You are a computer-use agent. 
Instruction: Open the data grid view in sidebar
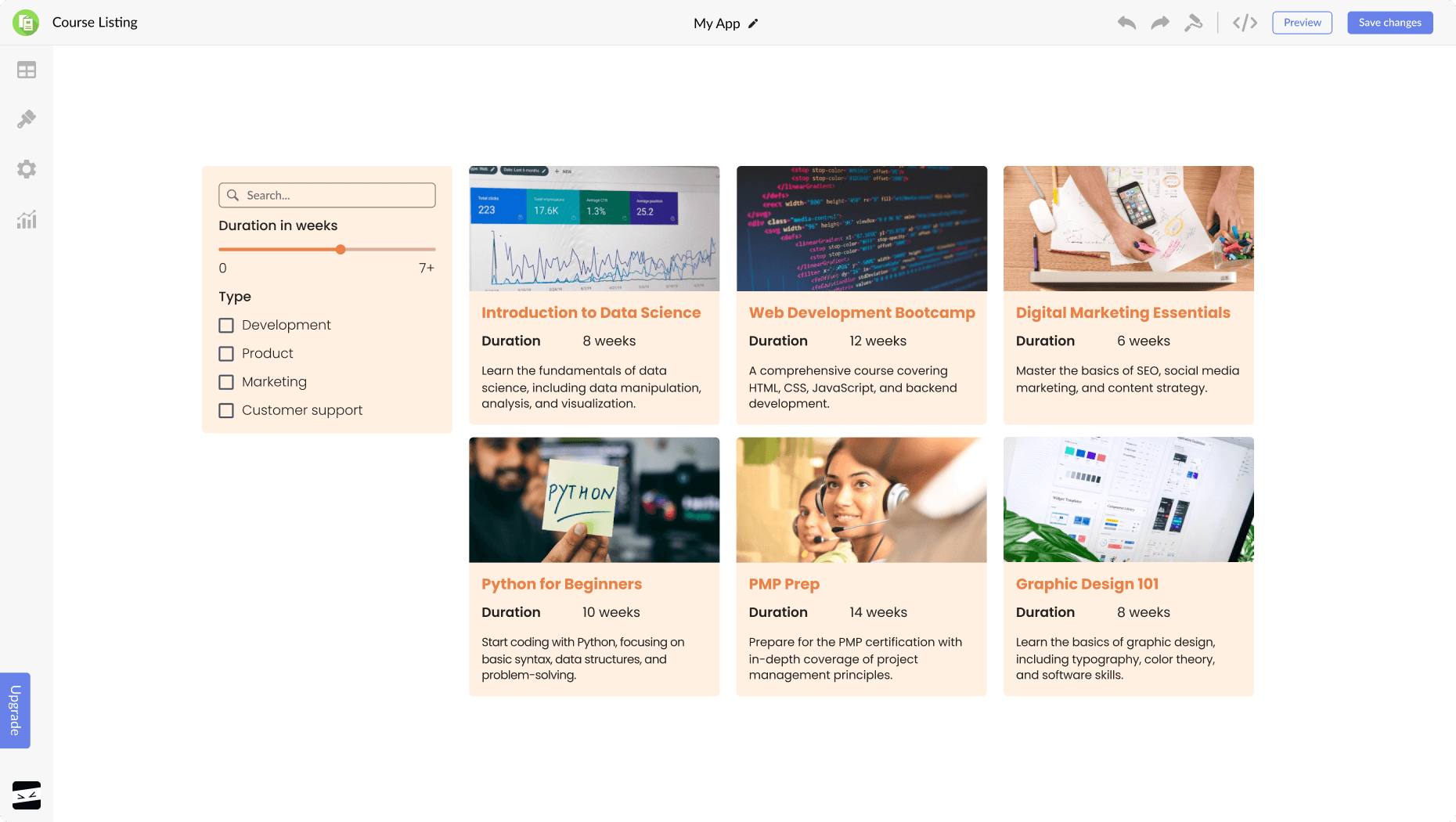pos(26,70)
